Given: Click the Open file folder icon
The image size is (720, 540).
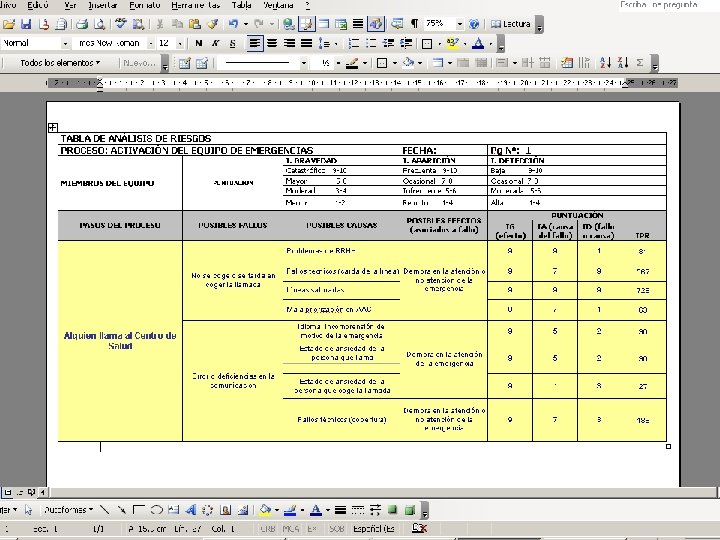Looking at the screenshot, I should pyautogui.click(x=10, y=24).
